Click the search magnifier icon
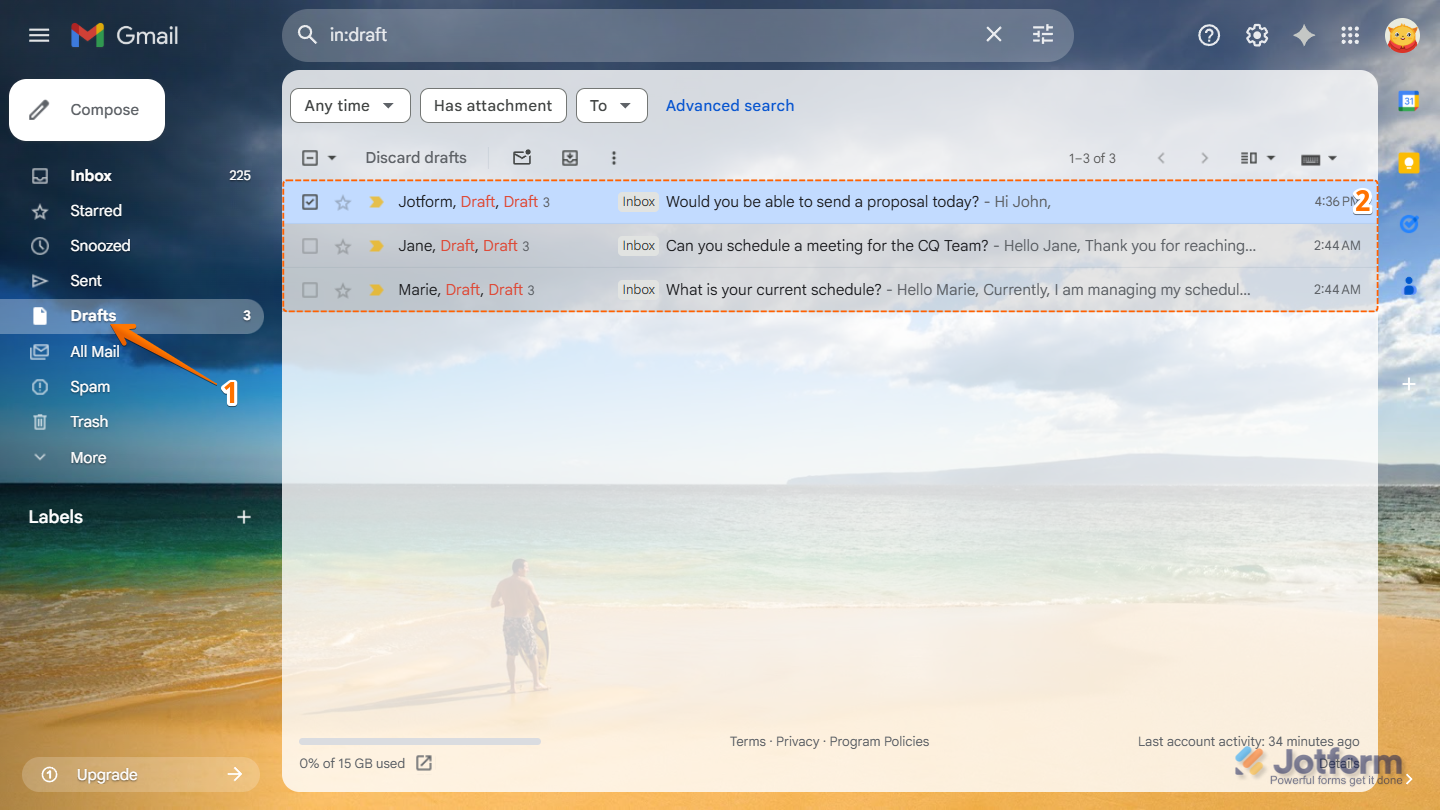 click(307, 35)
